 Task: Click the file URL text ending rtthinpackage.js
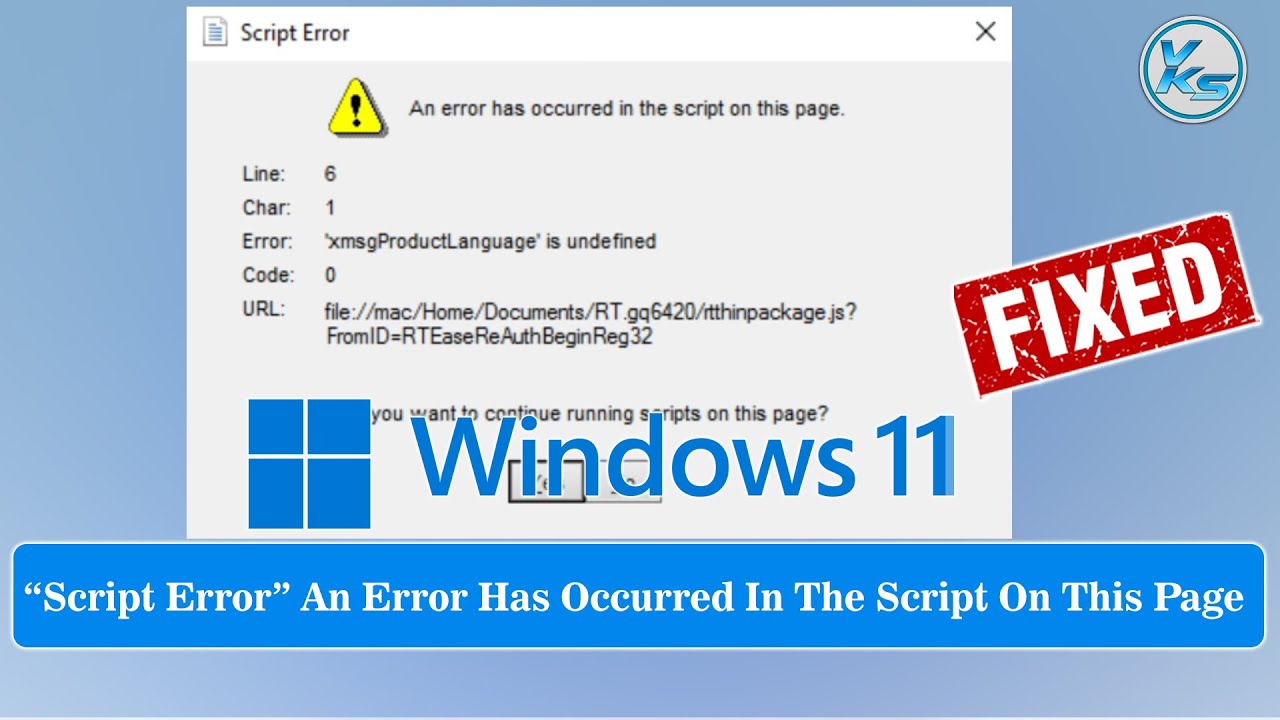point(590,312)
